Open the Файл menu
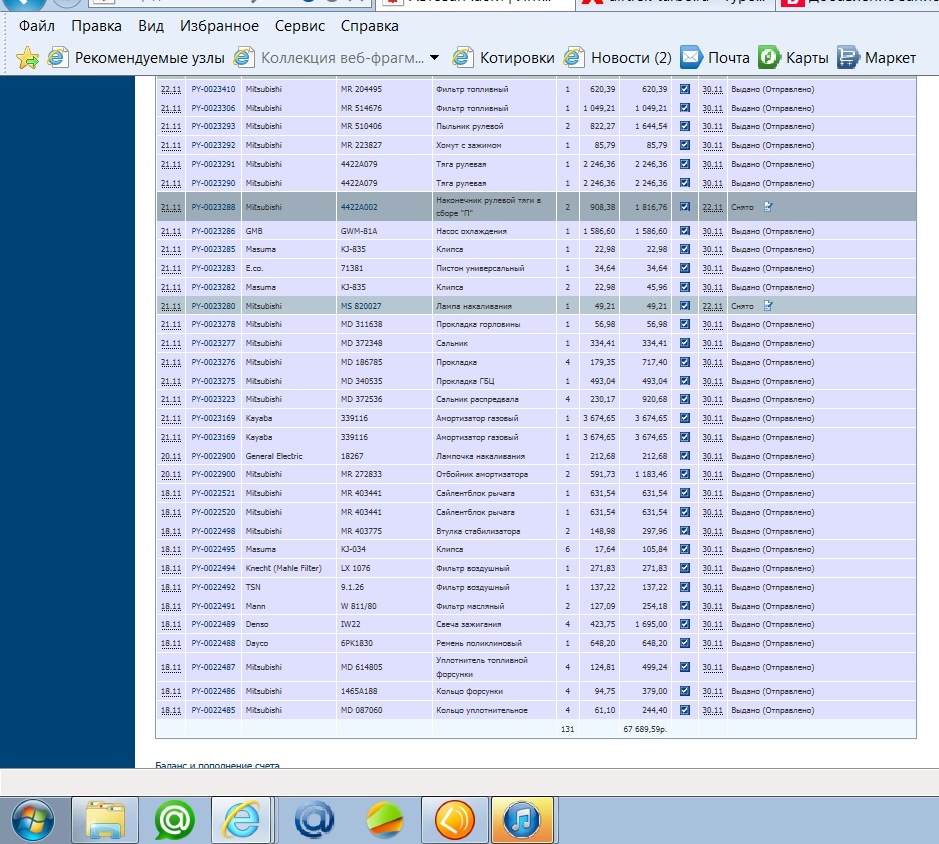Viewport: 939px width, 844px height. pyautogui.click(x=37, y=26)
